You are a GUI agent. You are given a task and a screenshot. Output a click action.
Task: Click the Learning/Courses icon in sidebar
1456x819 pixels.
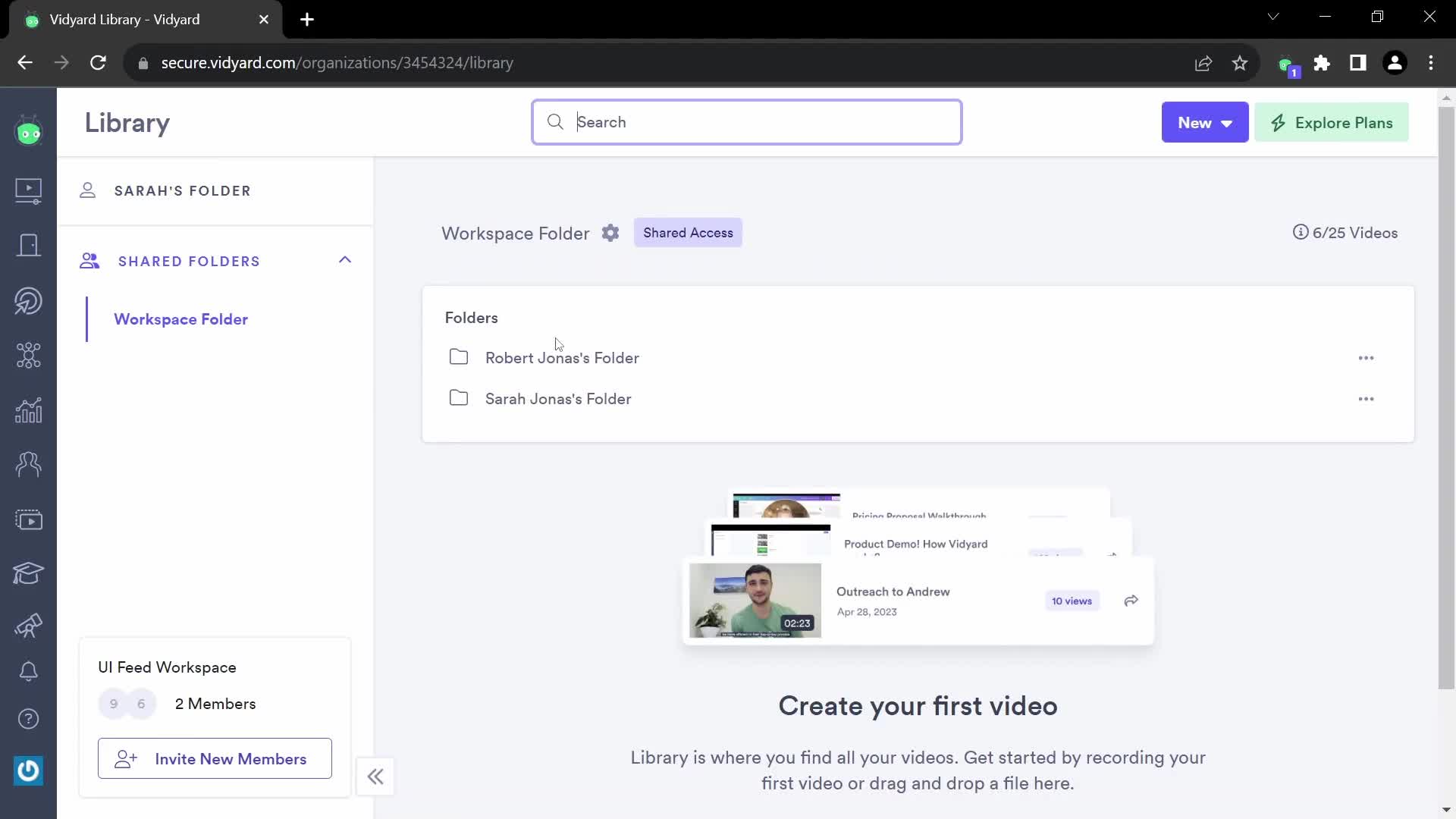click(x=28, y=575)
